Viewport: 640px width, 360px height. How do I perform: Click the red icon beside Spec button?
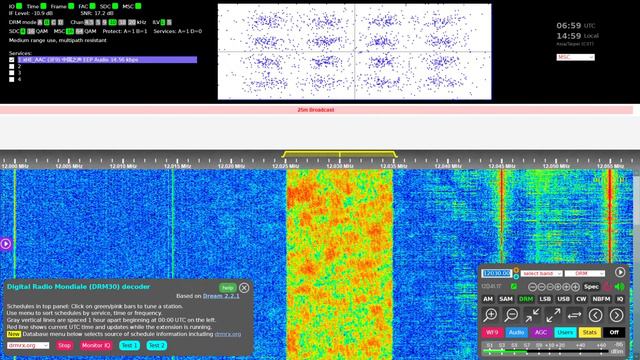(x=607, y=287)
